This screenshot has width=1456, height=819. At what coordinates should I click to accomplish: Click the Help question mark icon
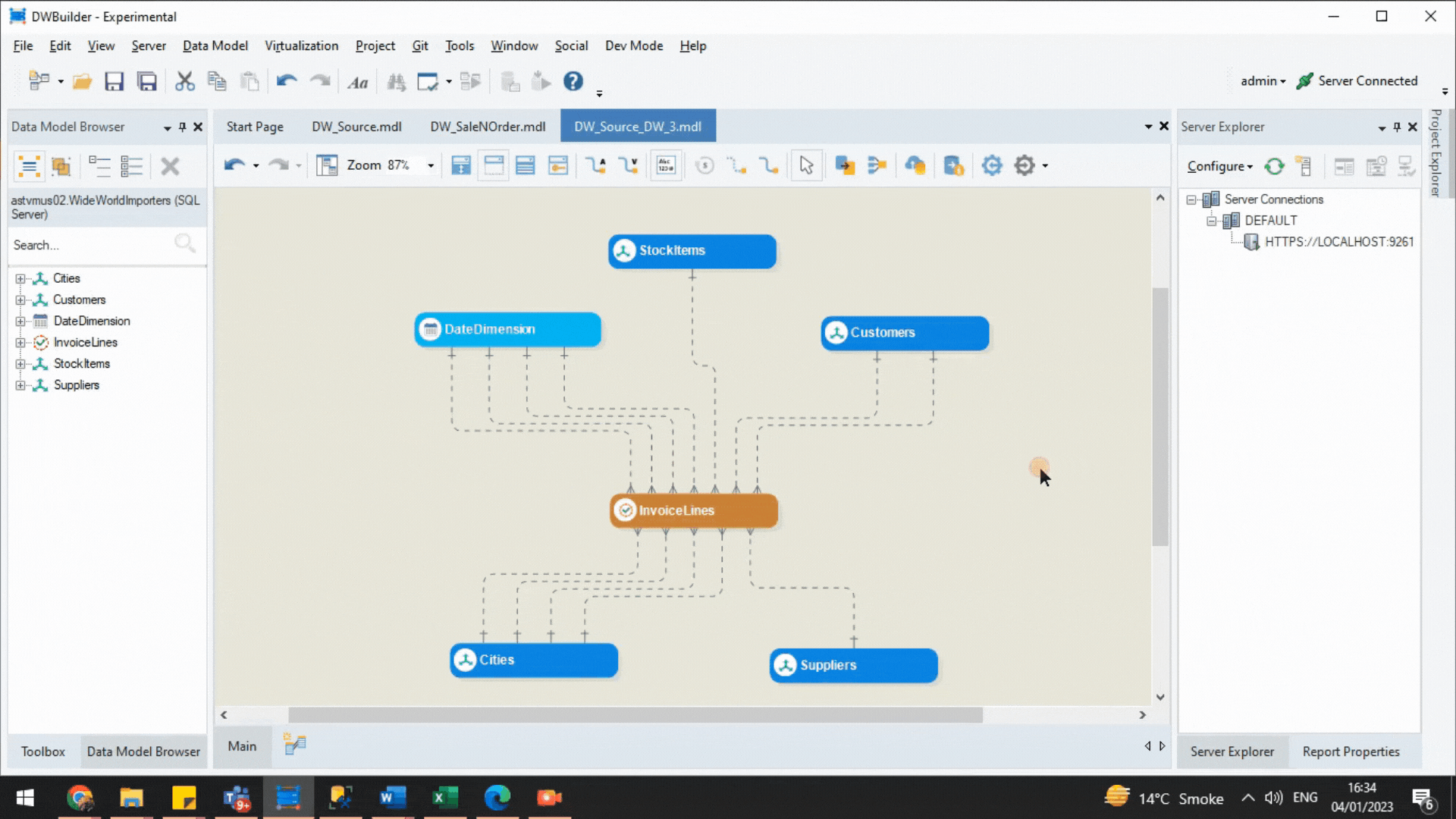click(573, 81)
